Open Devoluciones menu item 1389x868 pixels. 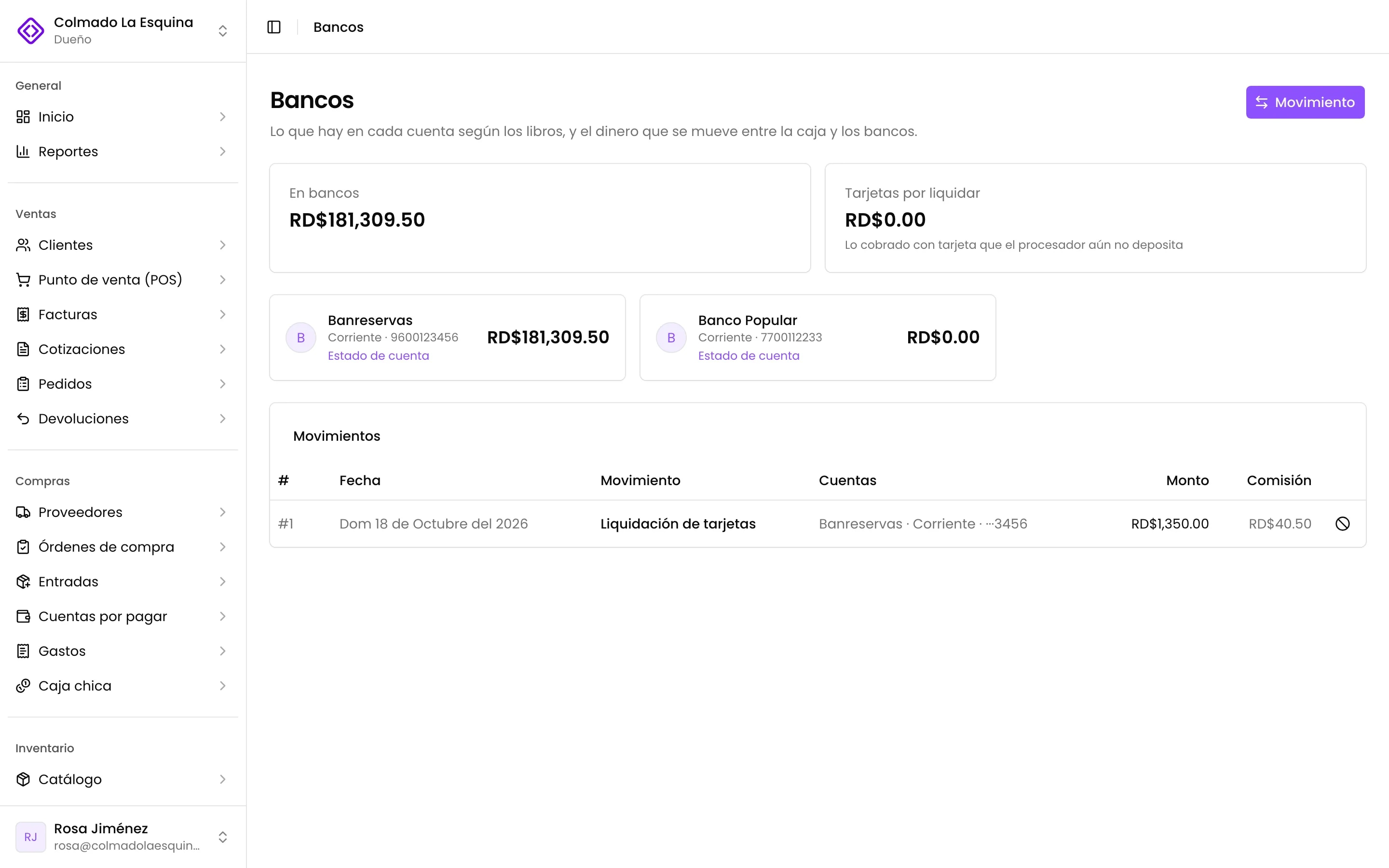123,419
